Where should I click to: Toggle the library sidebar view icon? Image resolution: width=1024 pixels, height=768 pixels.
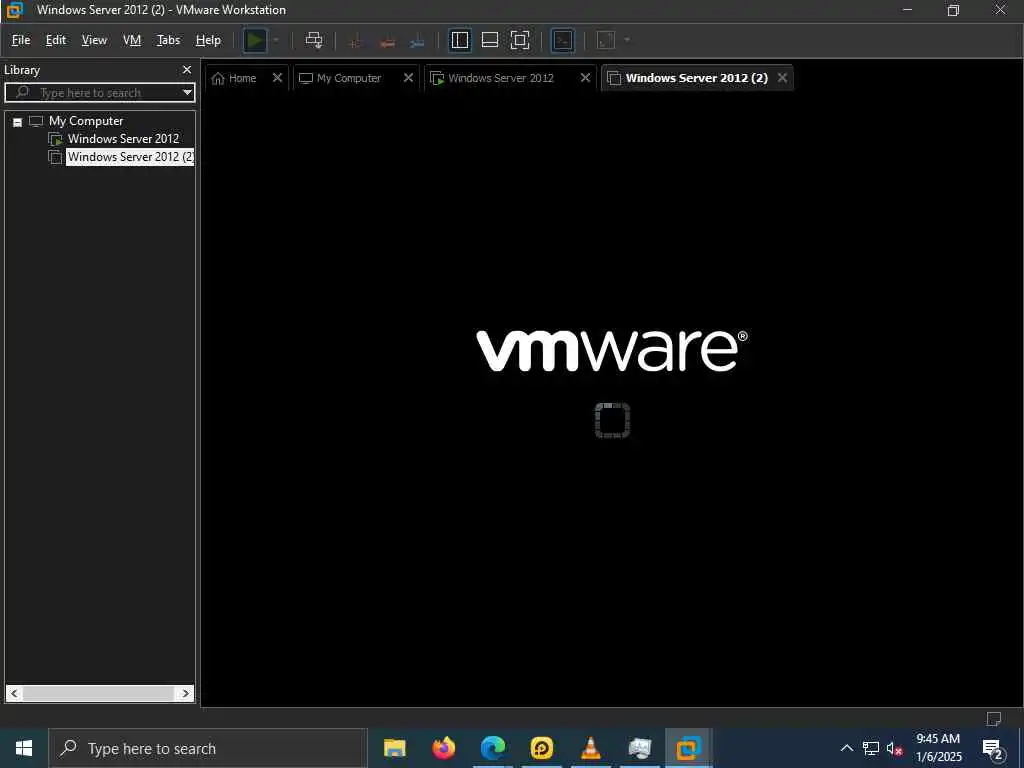pos(460,40)
